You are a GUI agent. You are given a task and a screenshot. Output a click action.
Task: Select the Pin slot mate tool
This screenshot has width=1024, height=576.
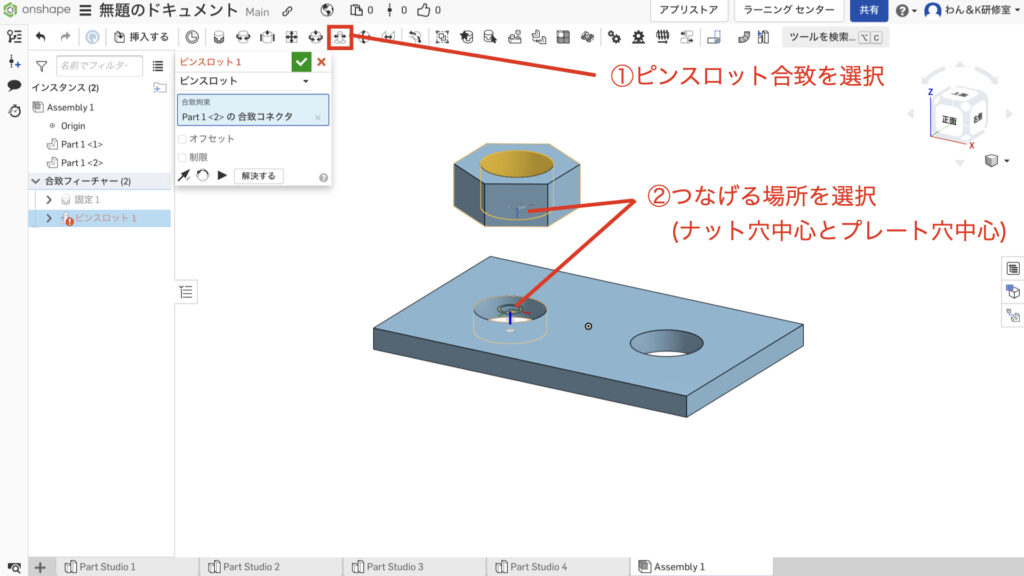click(340, 37)
